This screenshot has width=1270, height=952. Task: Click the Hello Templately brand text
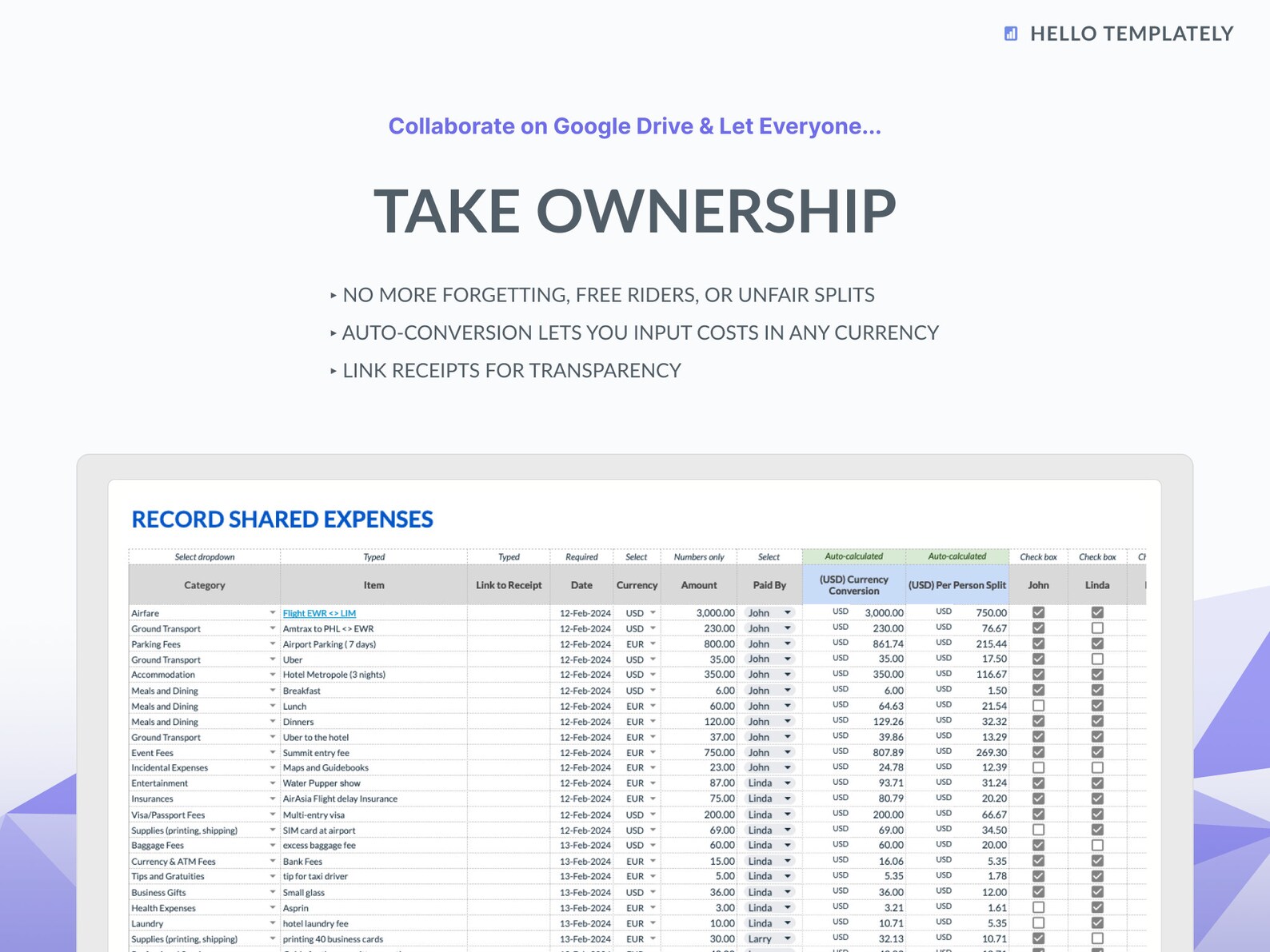point(1132,34)
